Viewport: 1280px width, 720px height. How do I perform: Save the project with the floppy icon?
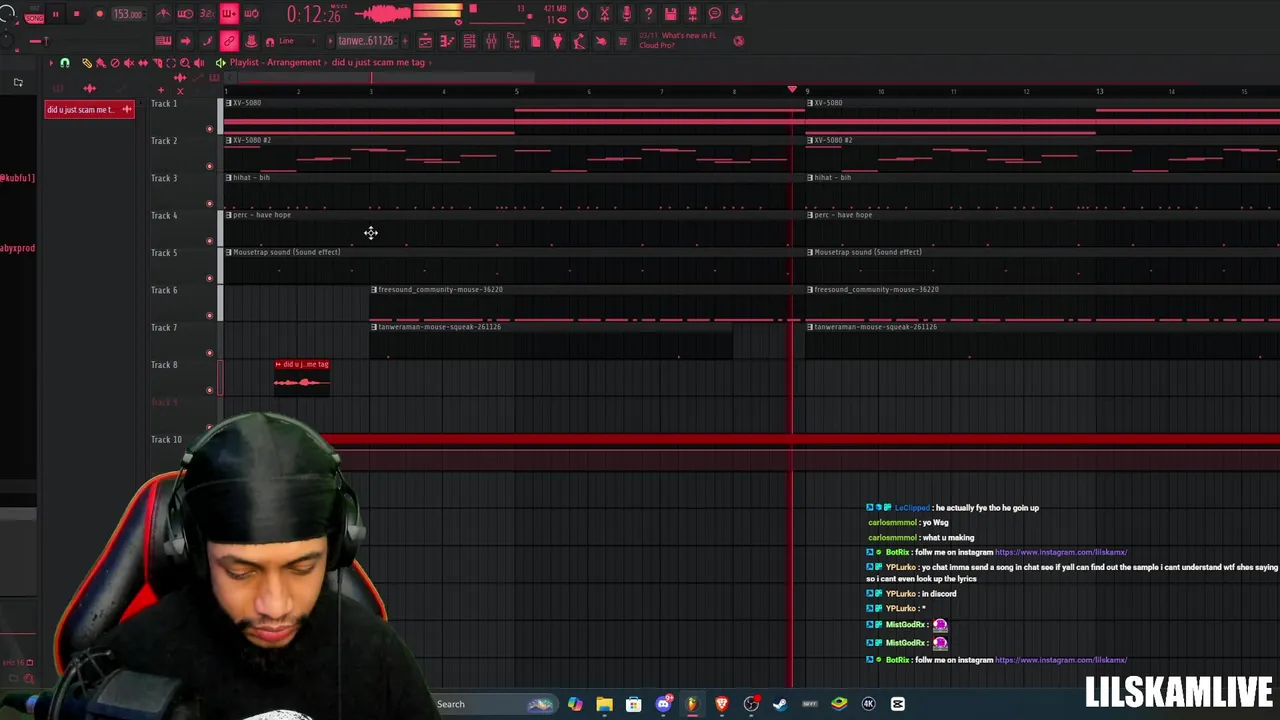(670, 14)
